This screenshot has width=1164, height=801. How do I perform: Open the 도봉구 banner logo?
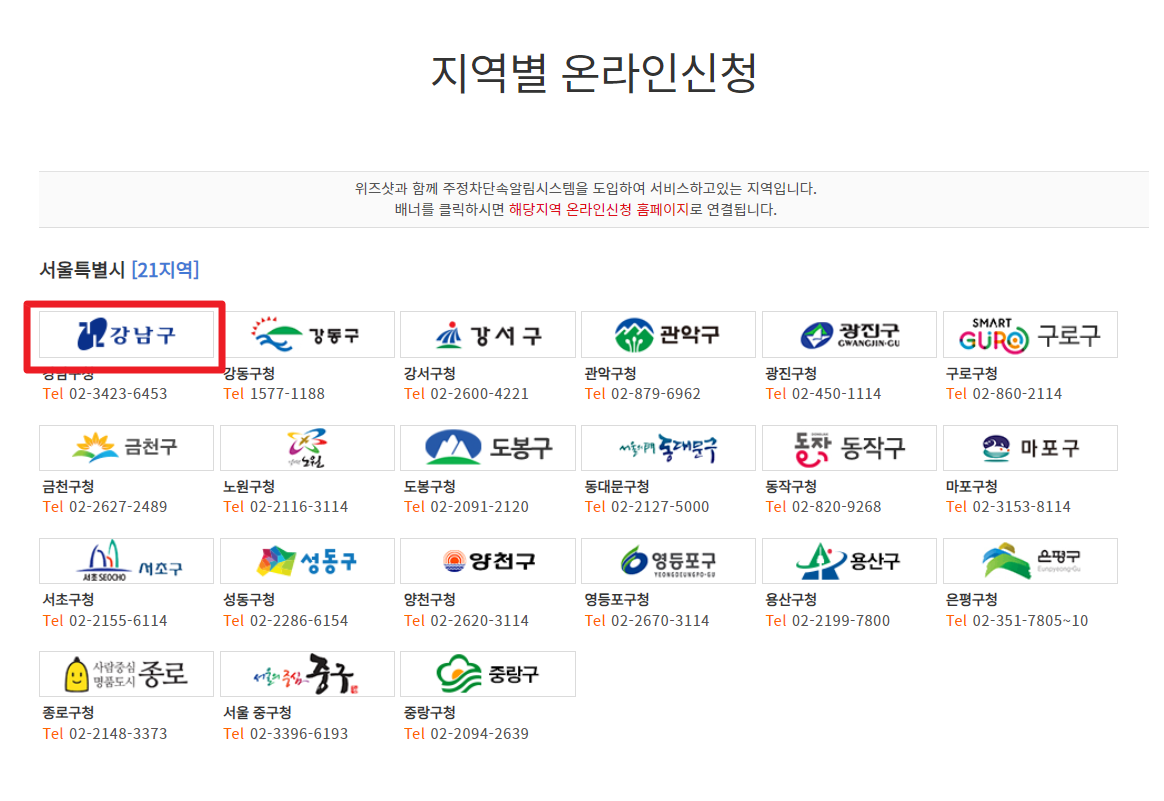coord(488,448)
